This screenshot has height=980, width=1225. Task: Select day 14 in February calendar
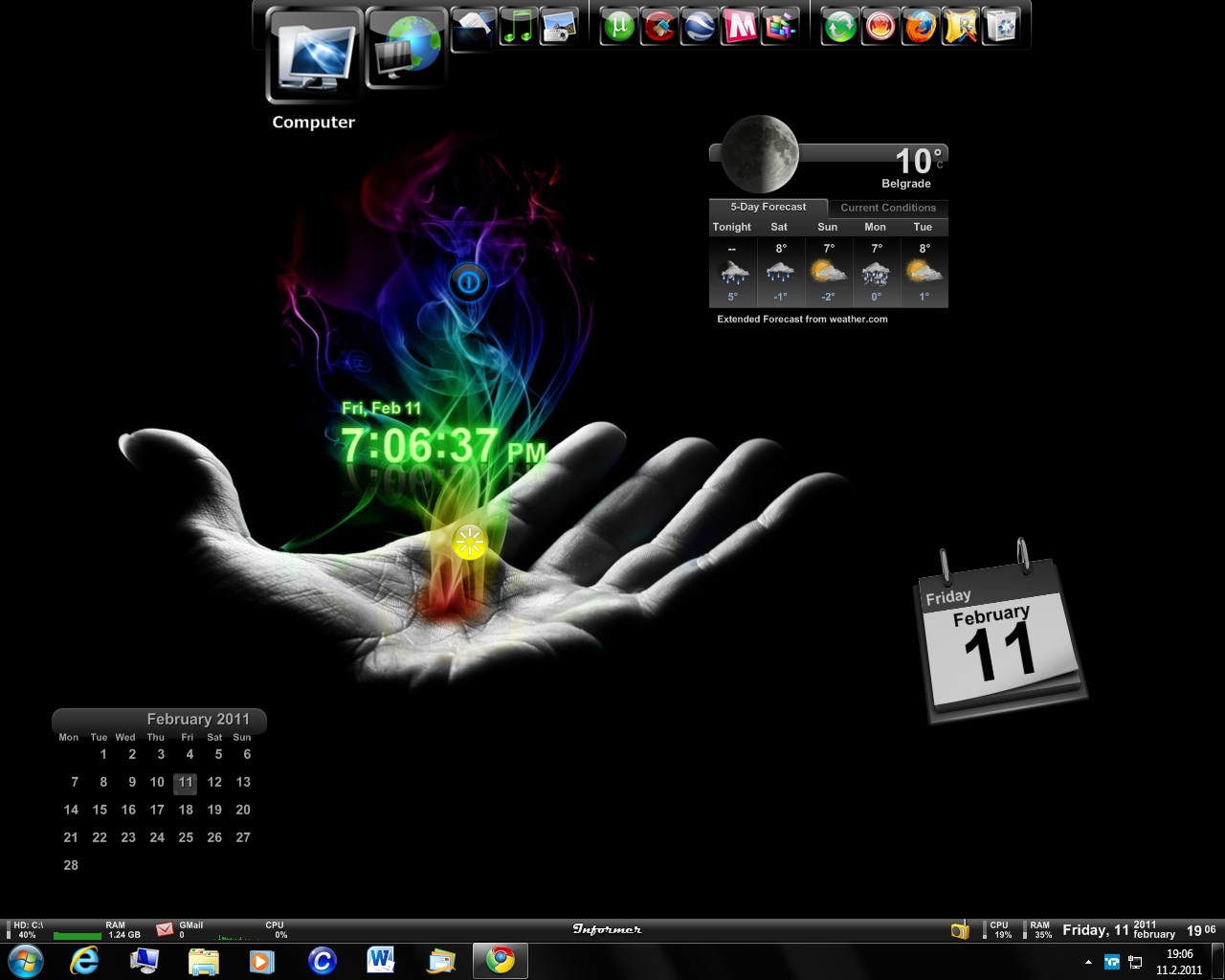coord(71,810)
